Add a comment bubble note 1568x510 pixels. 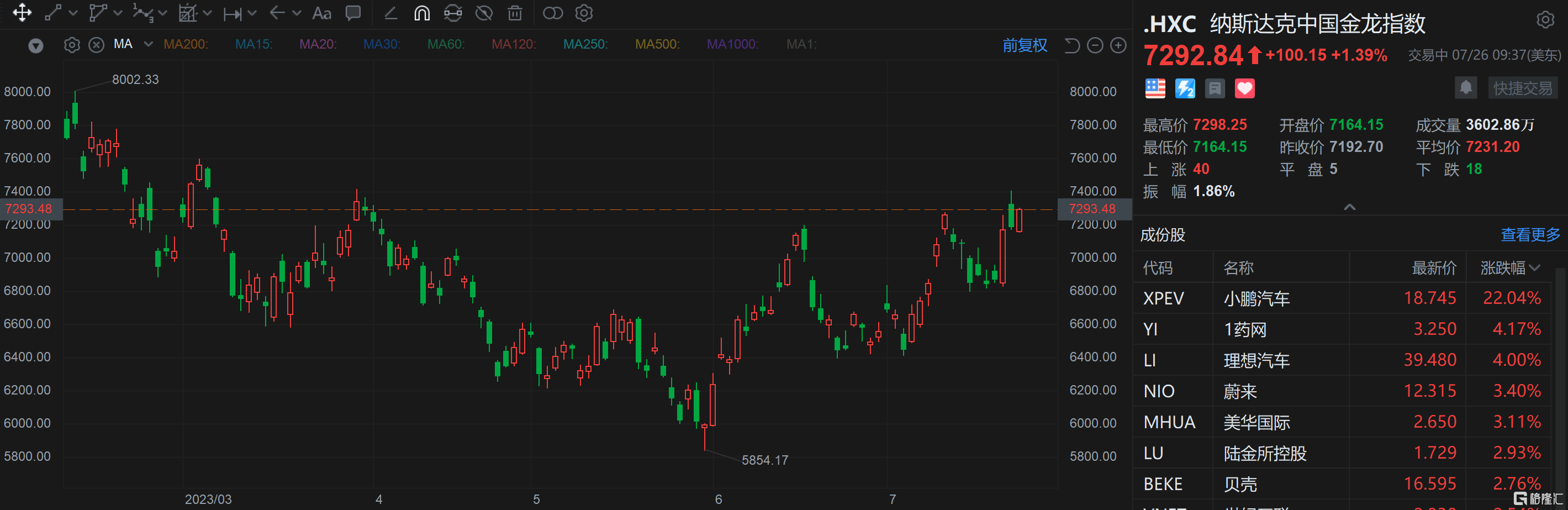click(353, 13)
